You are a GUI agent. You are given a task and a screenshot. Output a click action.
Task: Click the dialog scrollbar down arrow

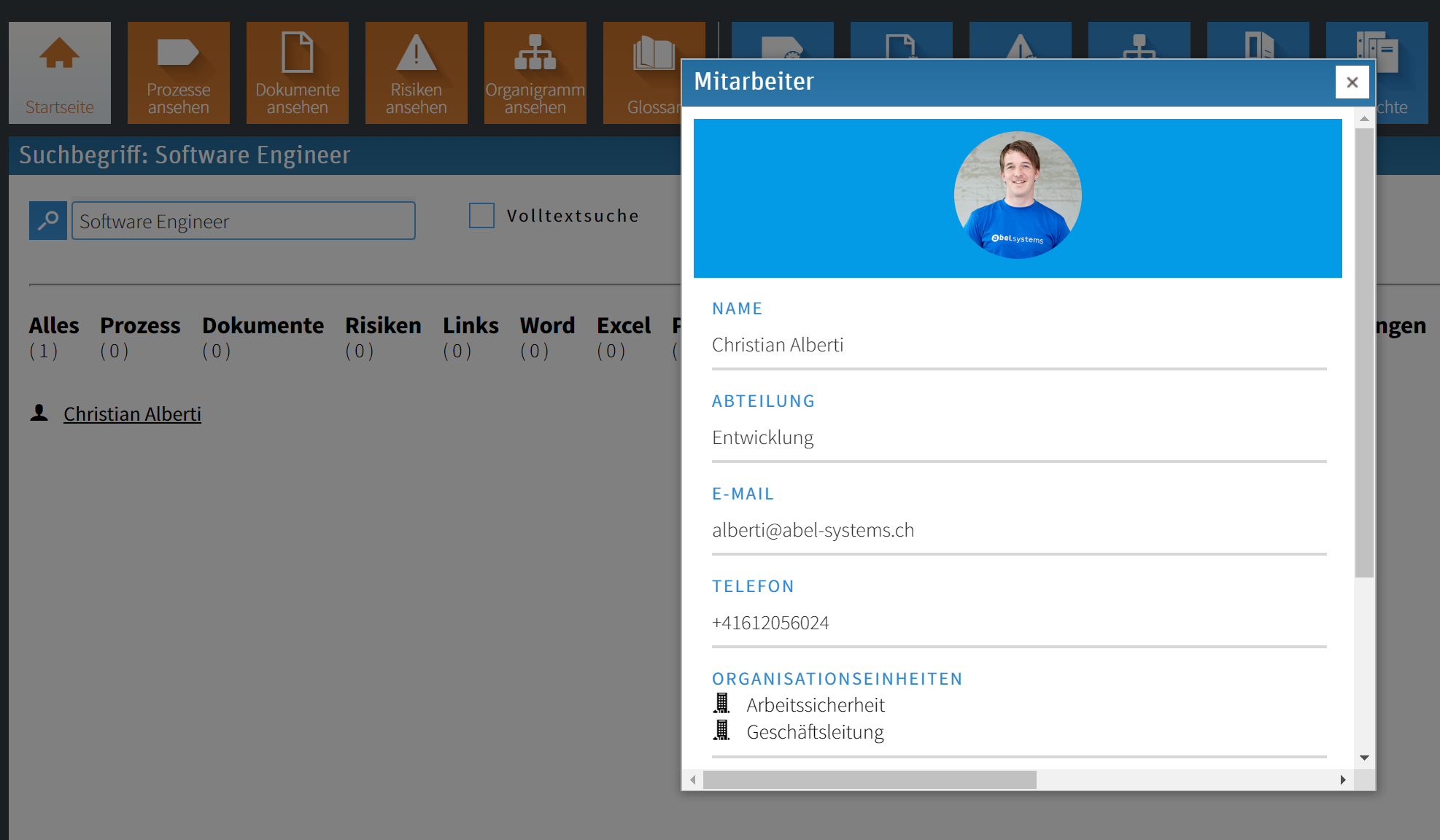1363,758
